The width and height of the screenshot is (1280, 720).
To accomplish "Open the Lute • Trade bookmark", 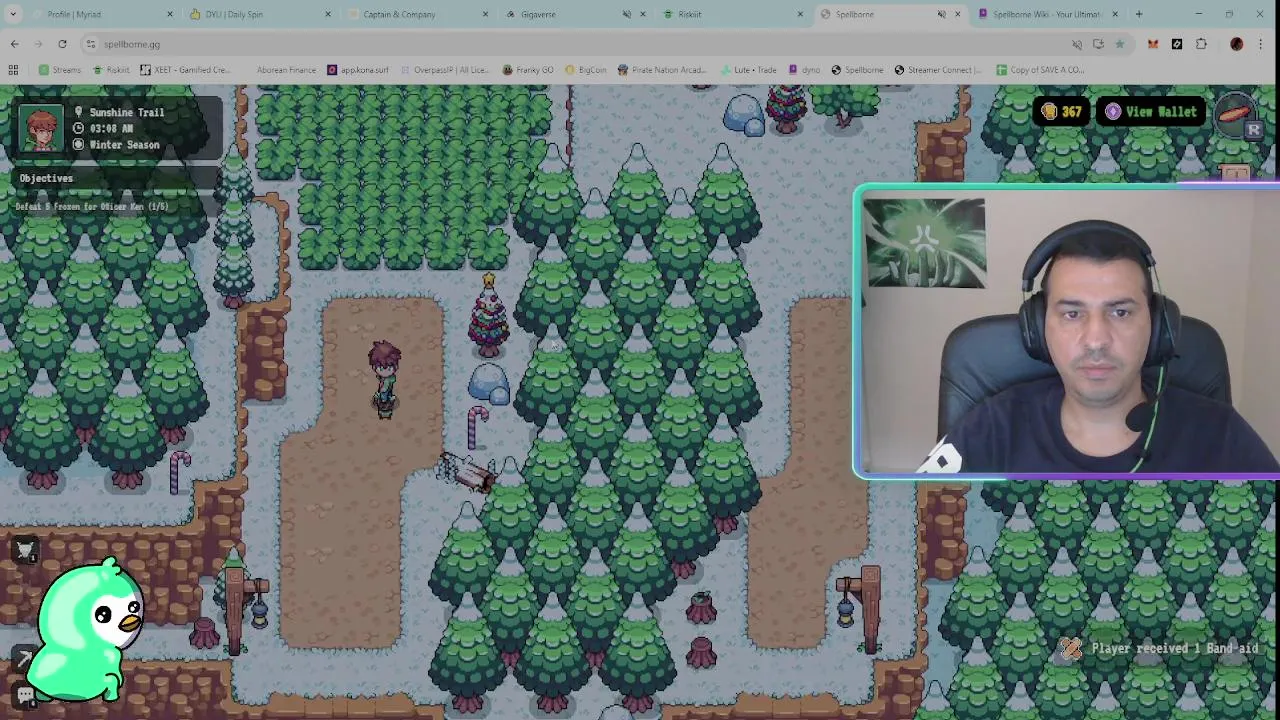I will point(748,70).
